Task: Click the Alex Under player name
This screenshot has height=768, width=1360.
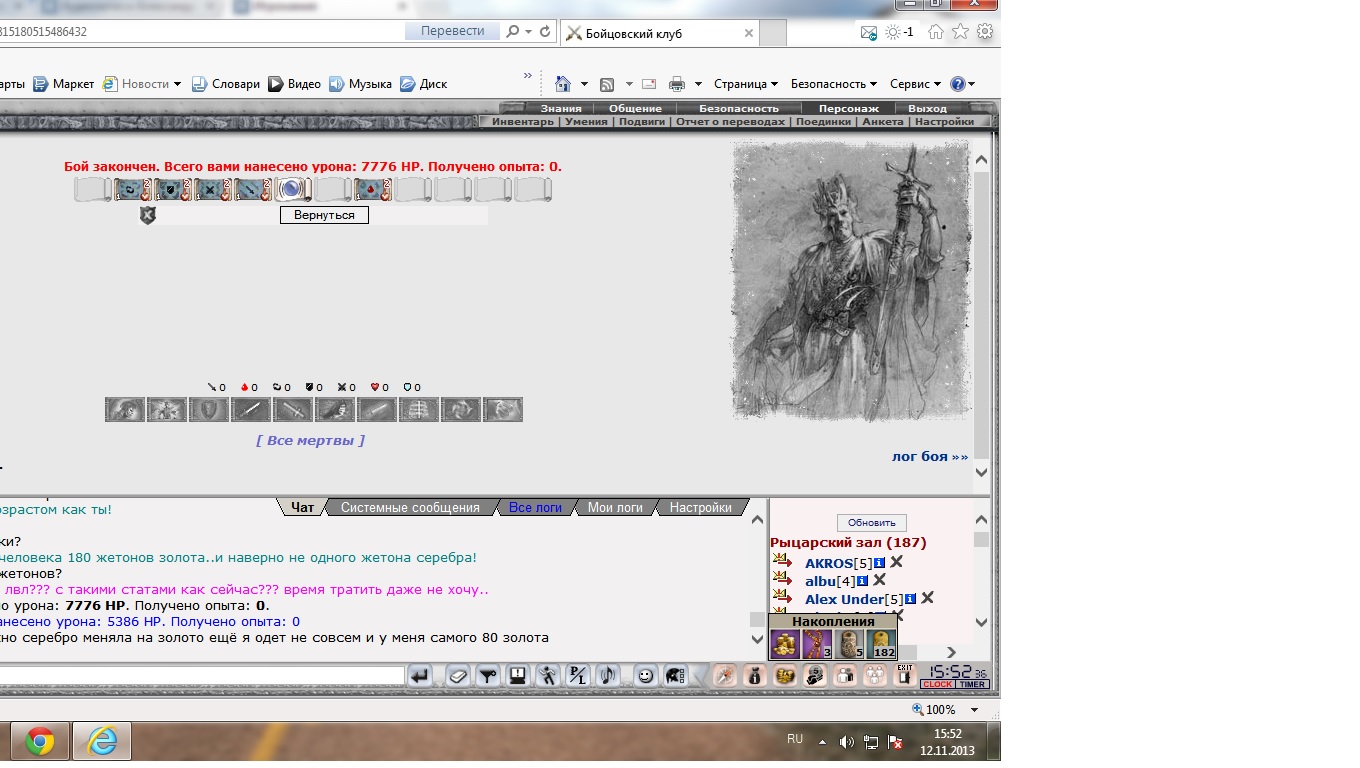Action: tap(844, 599)
